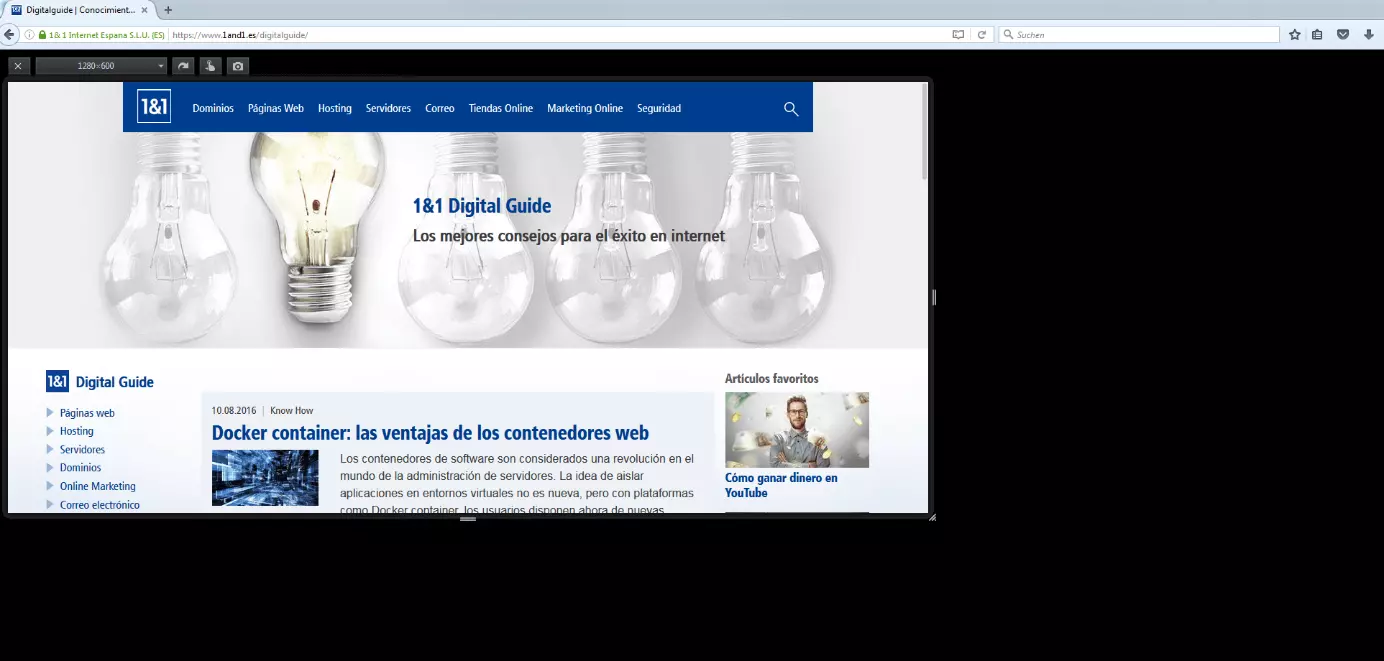Click the '1&1 Digital Guide' banner title
The width and height of the screenshot is (1384, 661).
pos(482,206)
